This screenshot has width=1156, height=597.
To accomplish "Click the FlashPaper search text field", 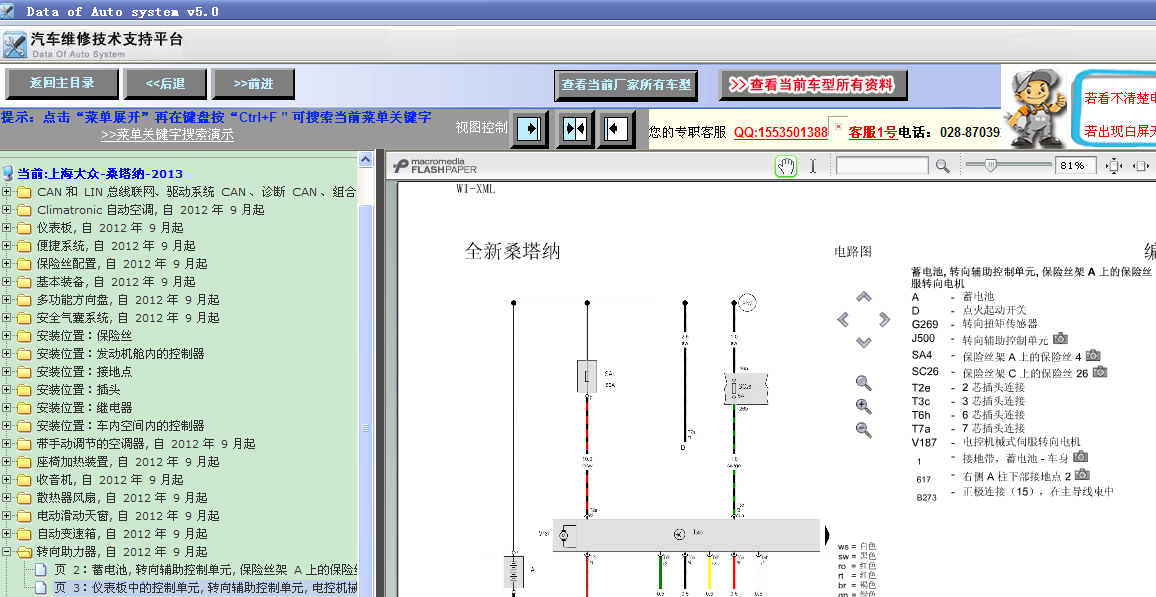I will pos(882,166).
